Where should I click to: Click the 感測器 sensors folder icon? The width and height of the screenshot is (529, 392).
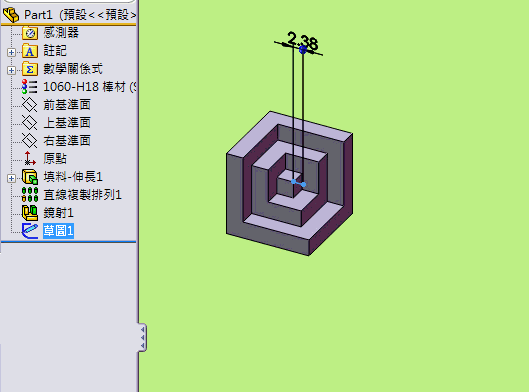30,33
